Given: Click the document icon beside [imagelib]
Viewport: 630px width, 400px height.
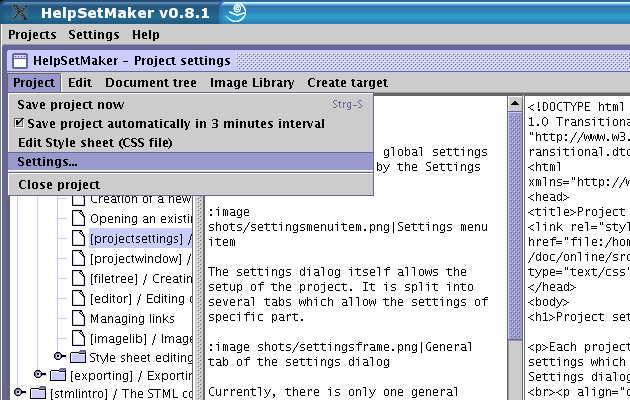Looking at the screenshot, I should click(78, 339).
